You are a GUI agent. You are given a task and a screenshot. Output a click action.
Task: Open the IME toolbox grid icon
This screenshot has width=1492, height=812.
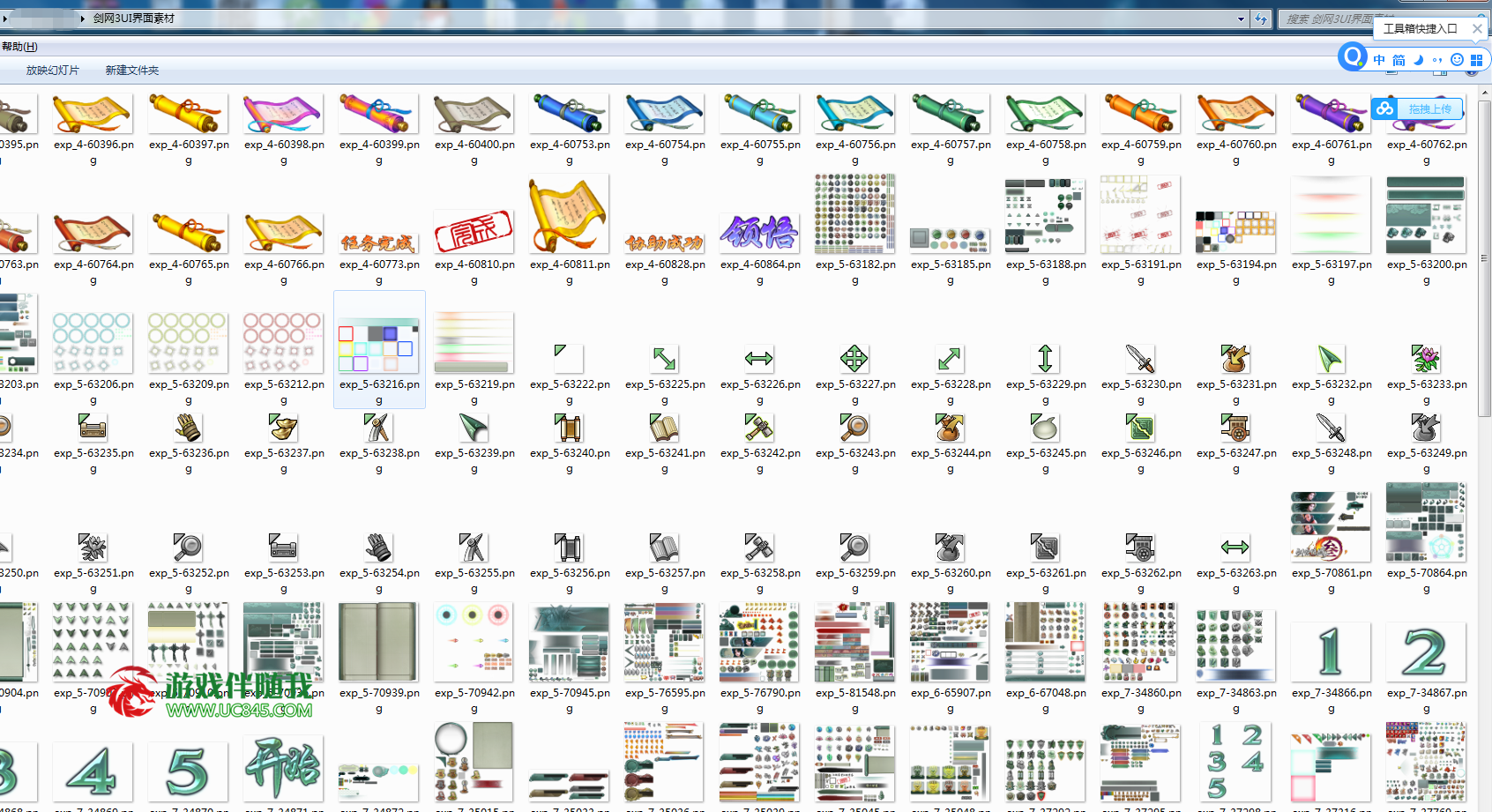coord(1476,60)
